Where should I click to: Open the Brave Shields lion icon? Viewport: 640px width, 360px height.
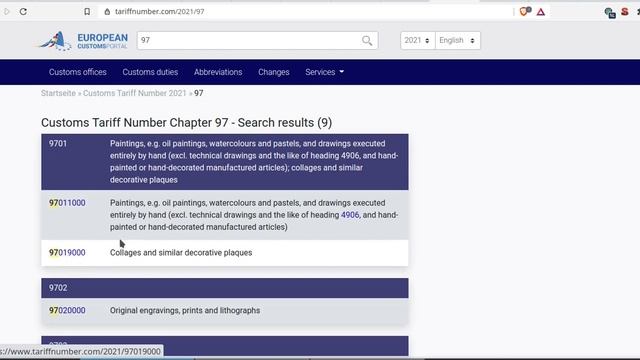525,11
